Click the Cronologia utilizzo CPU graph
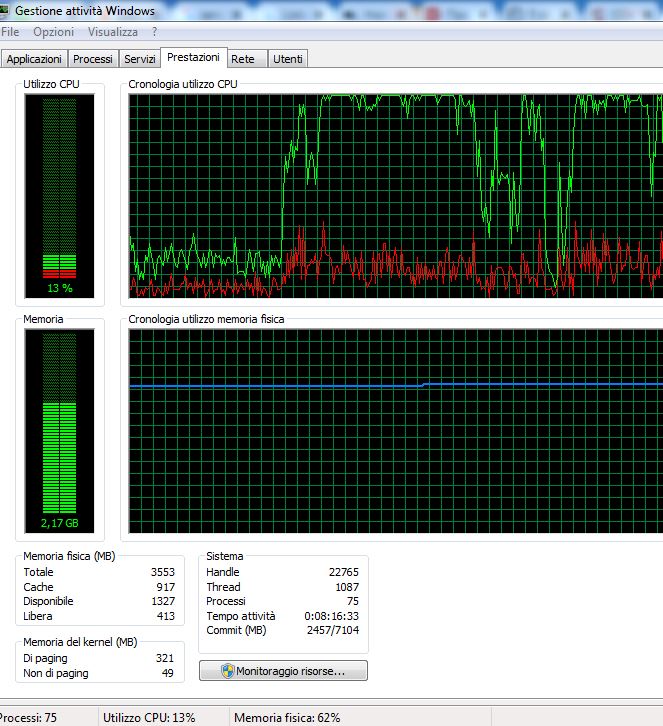The image size is (663, 726). point(395,196)
